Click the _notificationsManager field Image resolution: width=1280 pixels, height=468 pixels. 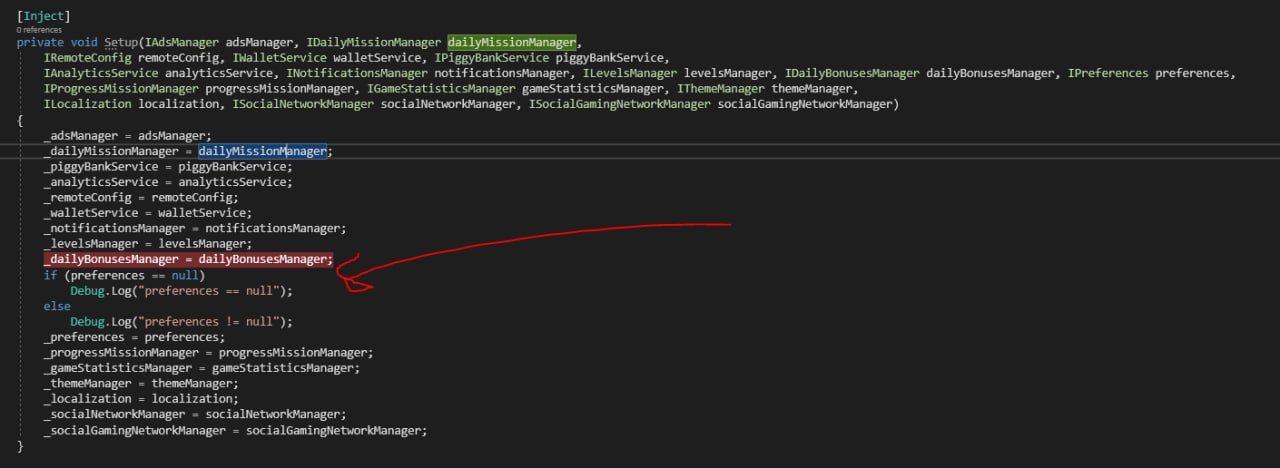pyautogui.click(x=115, y=228)
